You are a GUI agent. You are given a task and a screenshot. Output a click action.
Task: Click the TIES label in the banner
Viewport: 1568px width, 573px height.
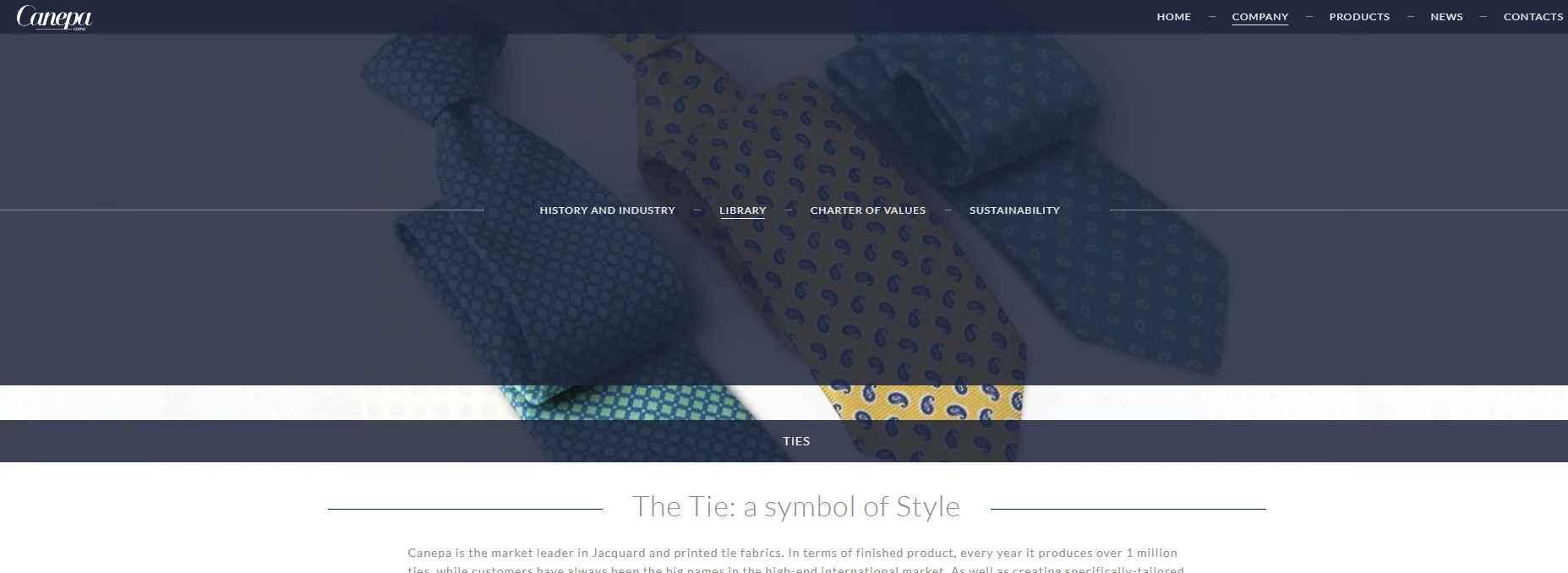coord(796,441)
